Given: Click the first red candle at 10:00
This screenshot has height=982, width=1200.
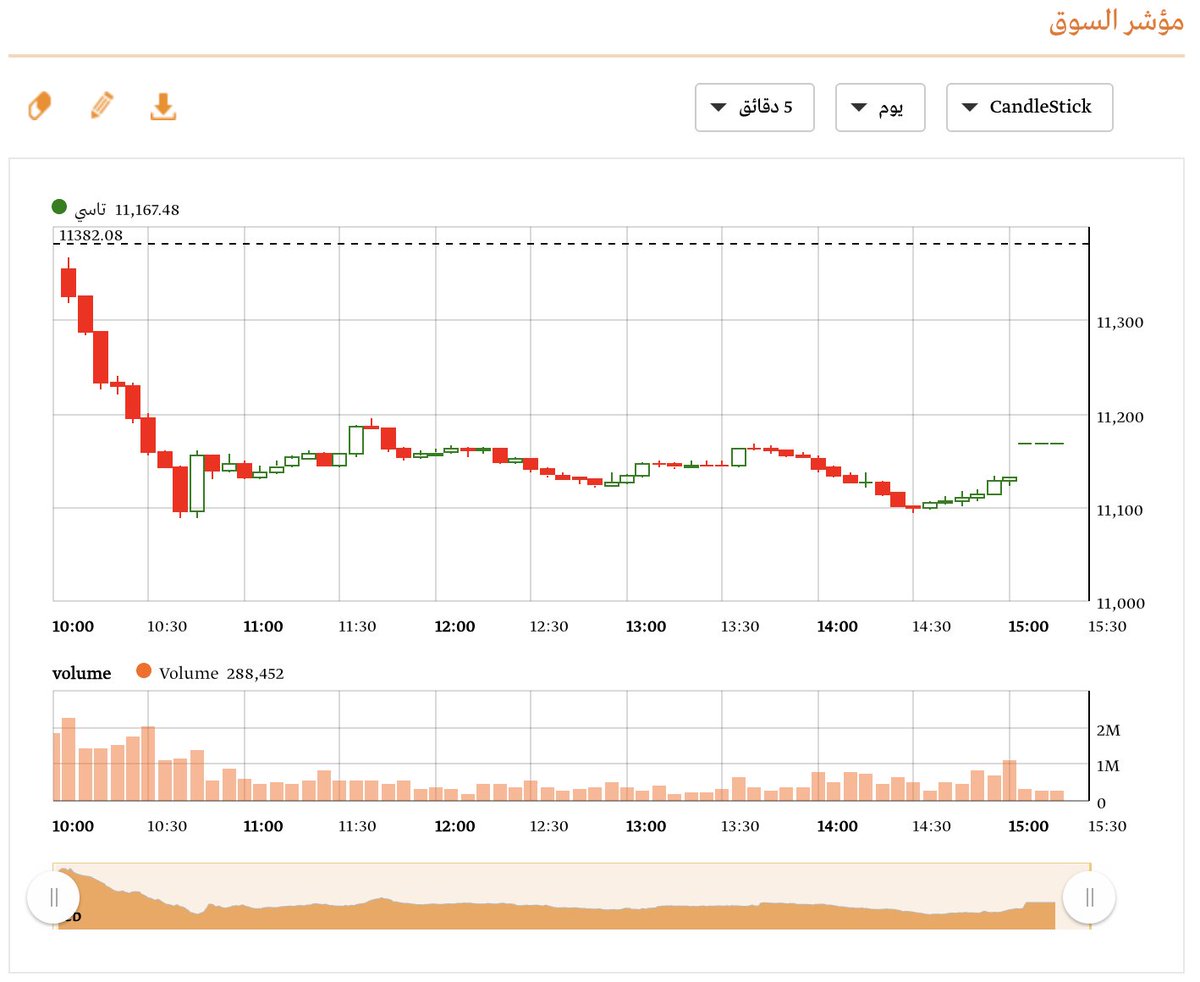Looking at the screenshot, I should (68, 282).
